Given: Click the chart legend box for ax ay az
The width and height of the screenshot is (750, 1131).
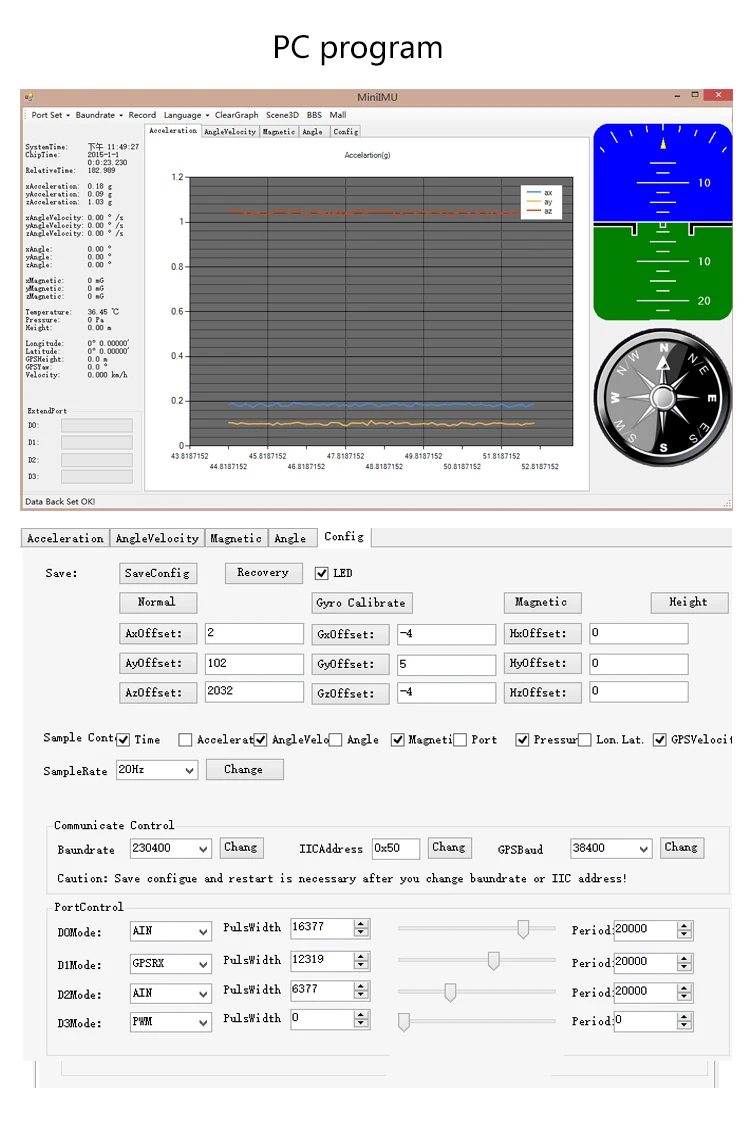Looking at the screenshot, I should click(x=541, y=202).
